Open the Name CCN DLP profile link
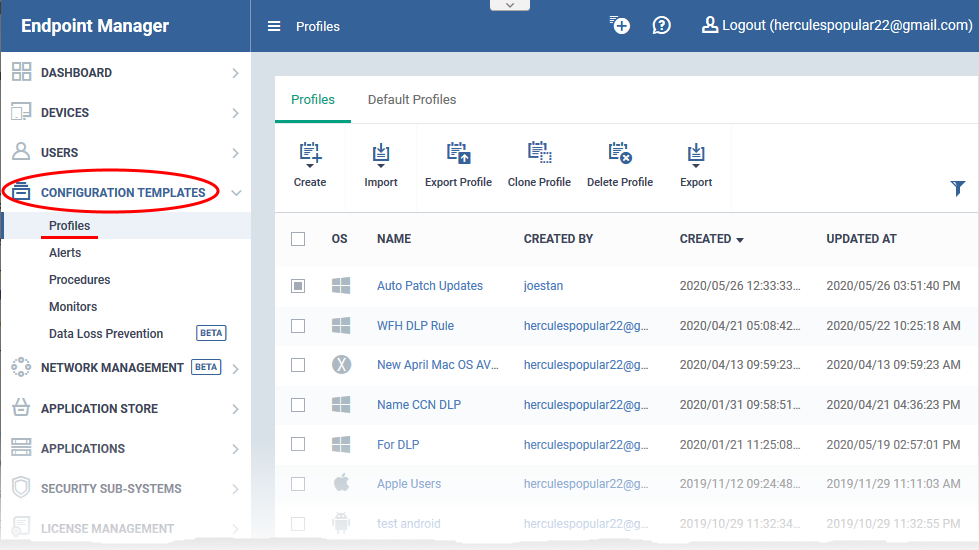The image size is (979, 550). [419, 405]
